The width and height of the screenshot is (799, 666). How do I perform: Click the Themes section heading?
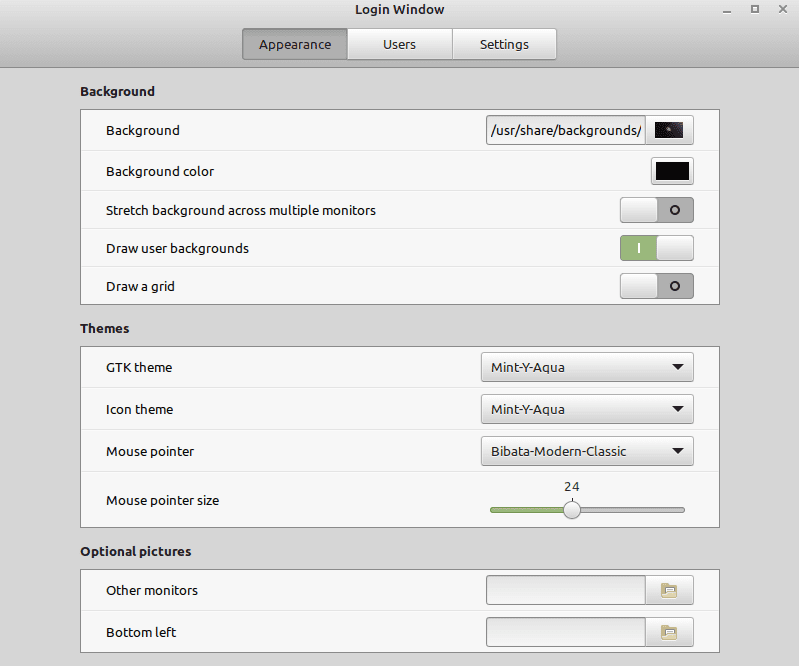[x=104, y=329]
